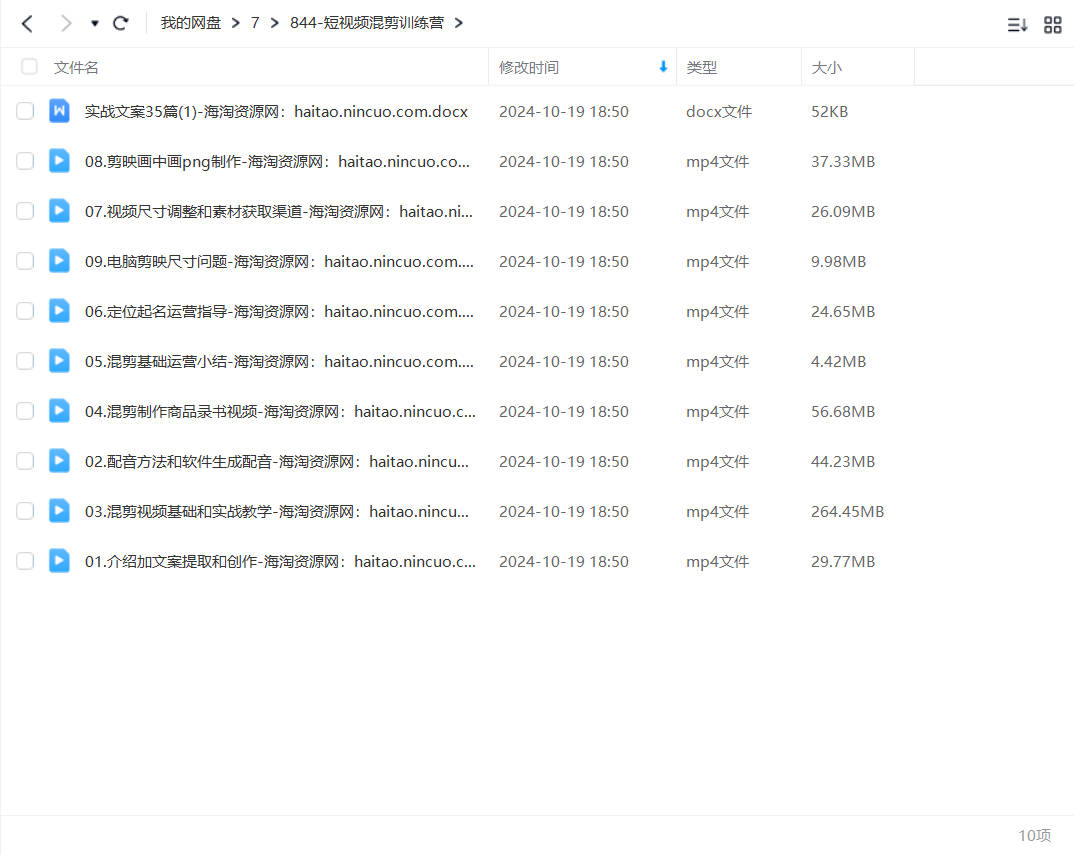Screen dimensions: 1074x855
Task: Click the 264.45MB size cell
Action: point(847,512)
